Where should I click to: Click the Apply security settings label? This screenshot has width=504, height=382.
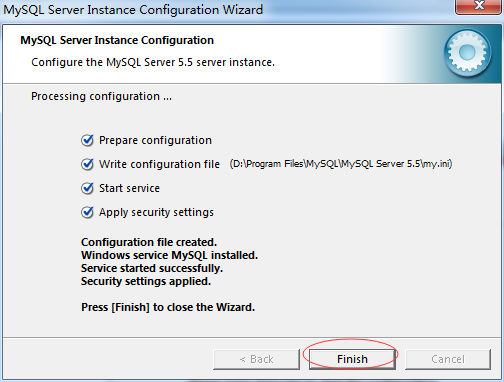[x=156, y=212]
